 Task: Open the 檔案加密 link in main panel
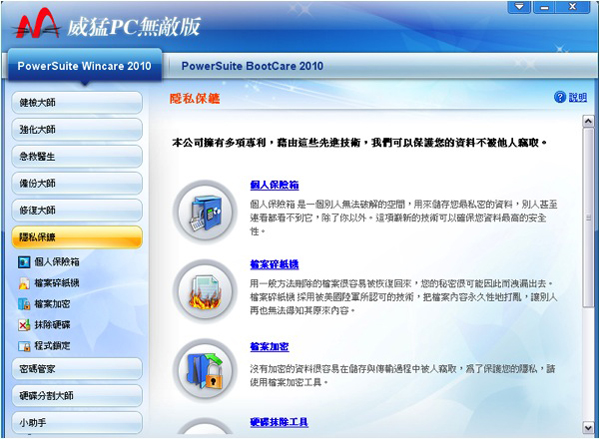269,347
